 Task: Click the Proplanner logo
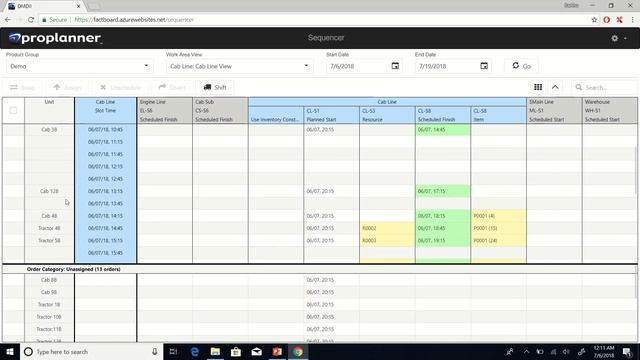(55, 38)
